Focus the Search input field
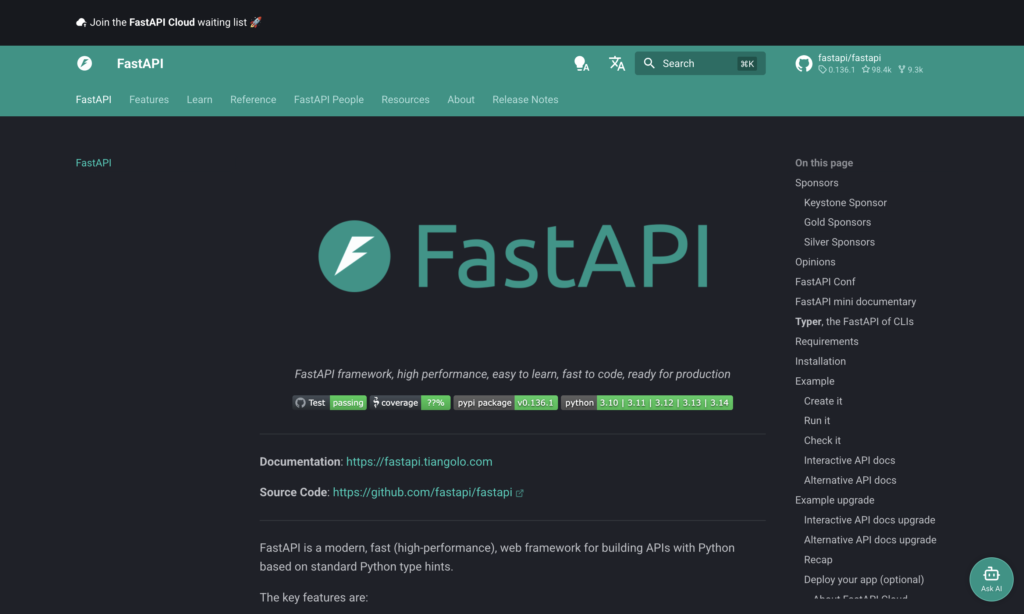This screenshot has width=1024, height=614. pos(699,63)
